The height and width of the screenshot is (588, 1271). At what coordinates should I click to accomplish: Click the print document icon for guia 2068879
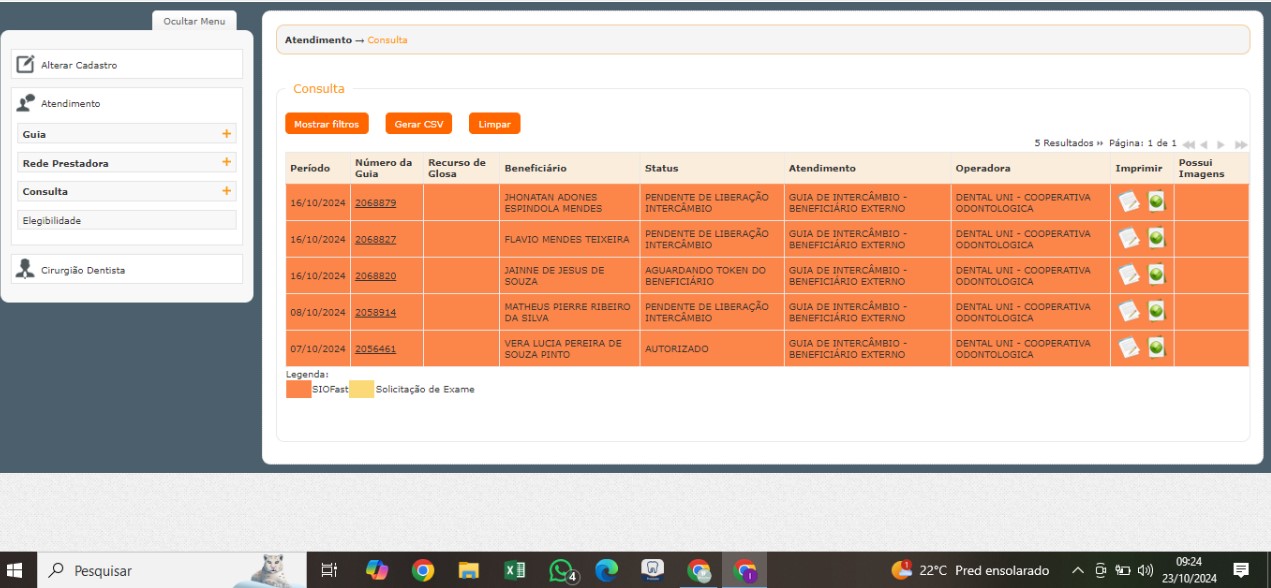(x=1128, y=202)
